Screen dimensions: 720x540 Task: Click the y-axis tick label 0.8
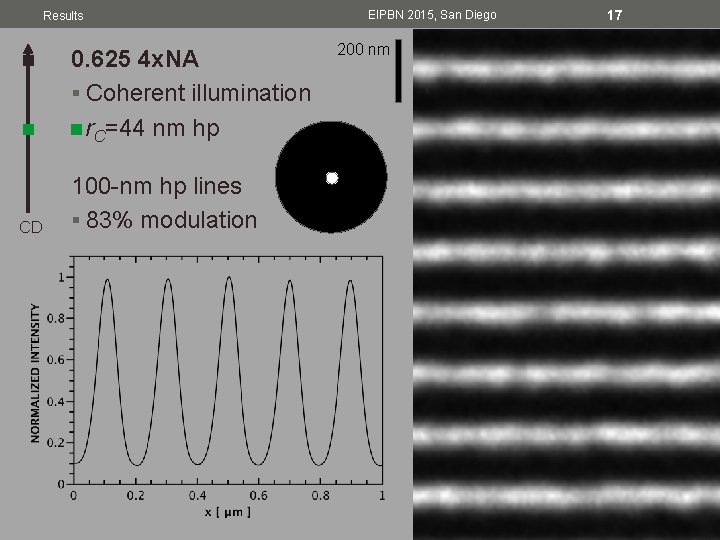click(x=56, y=319)
